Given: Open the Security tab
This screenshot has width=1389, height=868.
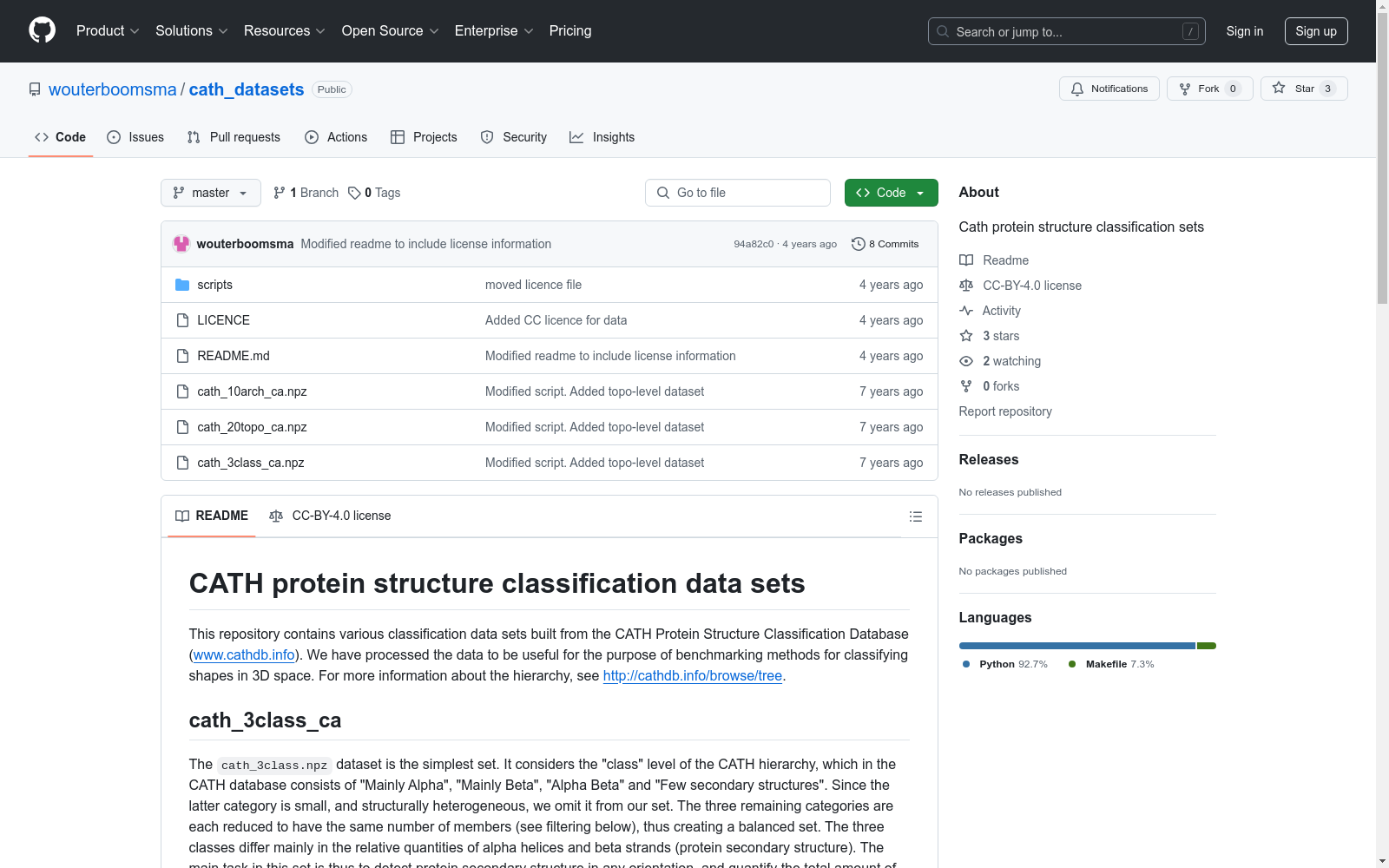Looking at the screenshot, I should [x=514, y=137].
